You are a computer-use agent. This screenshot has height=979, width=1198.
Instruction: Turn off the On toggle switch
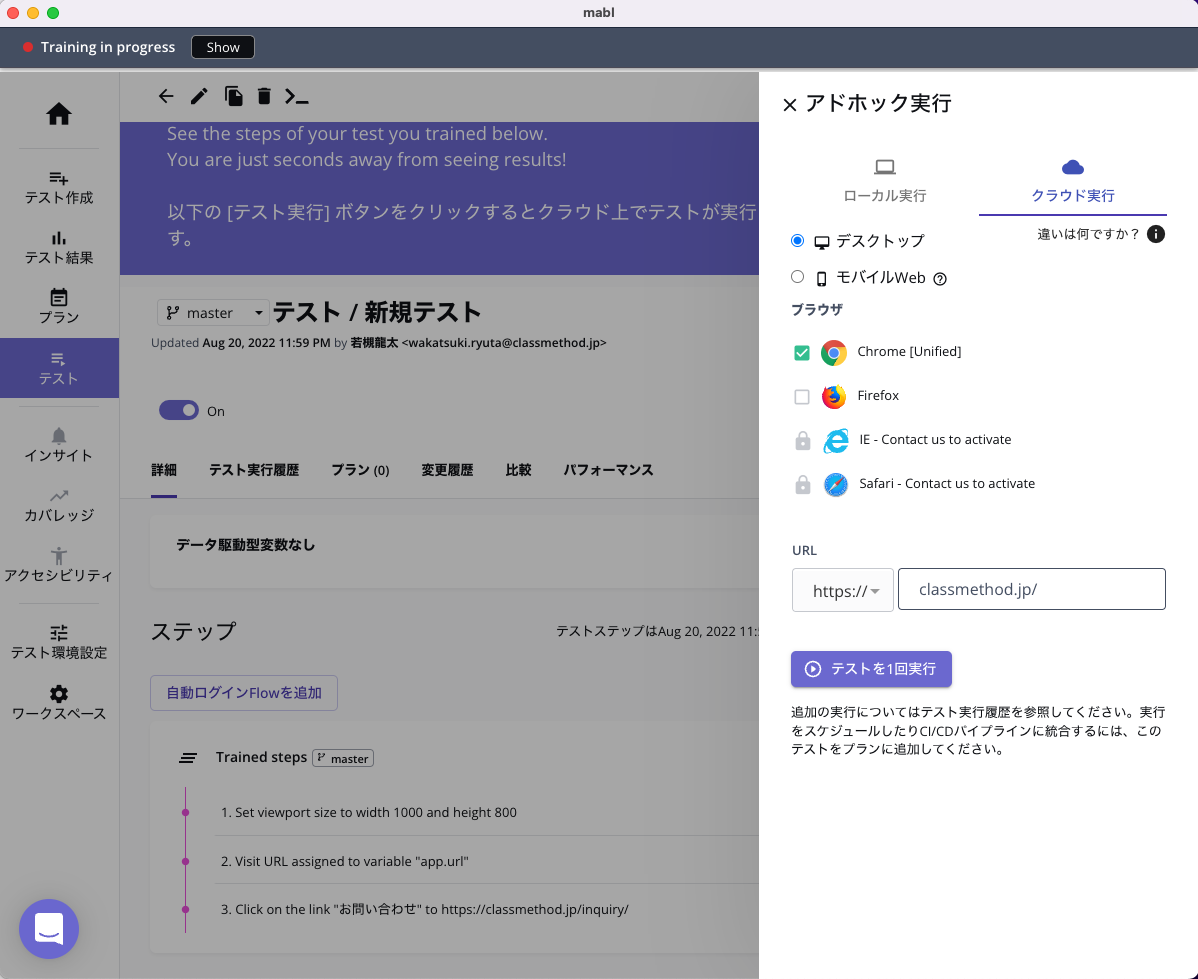[179, 410]
